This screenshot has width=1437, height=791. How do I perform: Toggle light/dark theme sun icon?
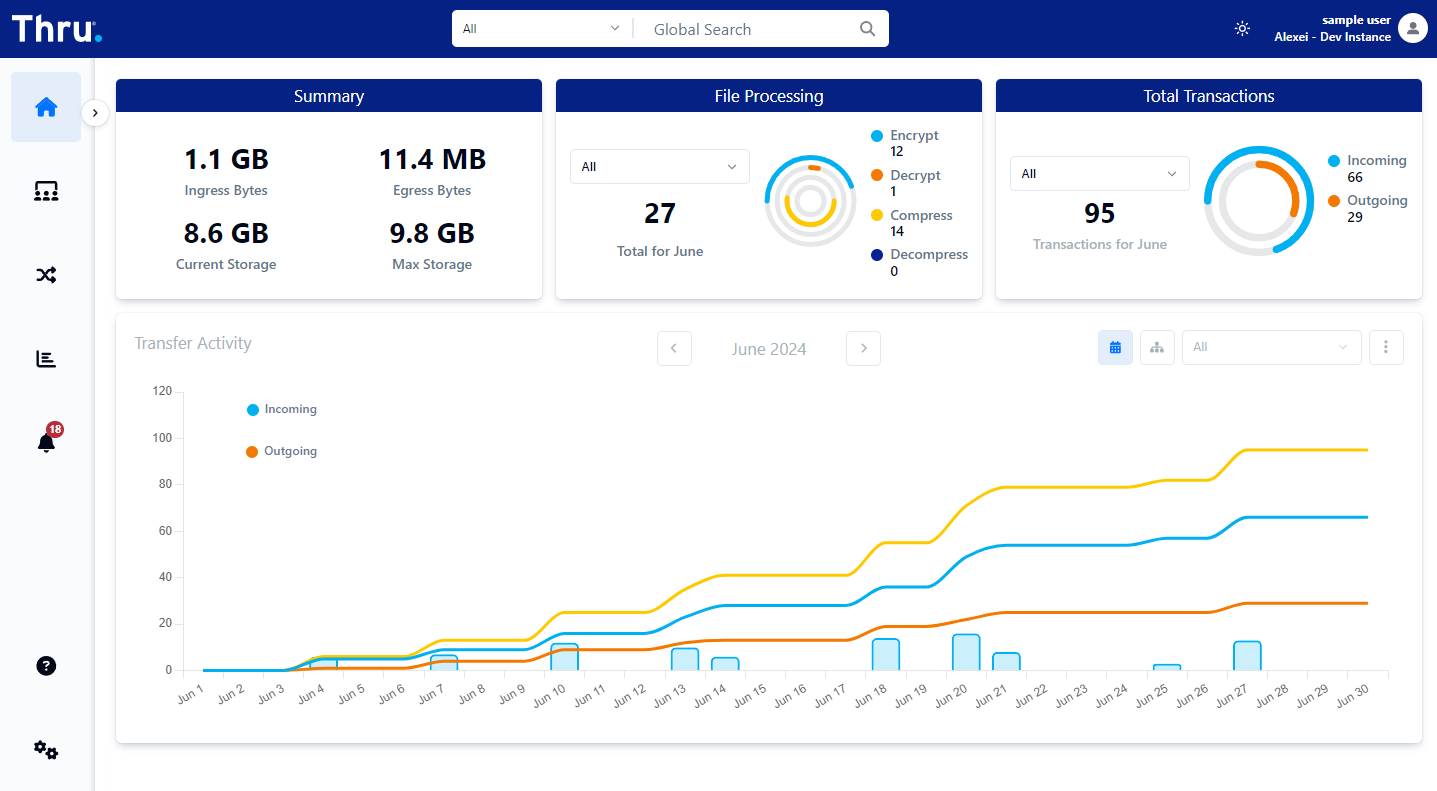1242,28
